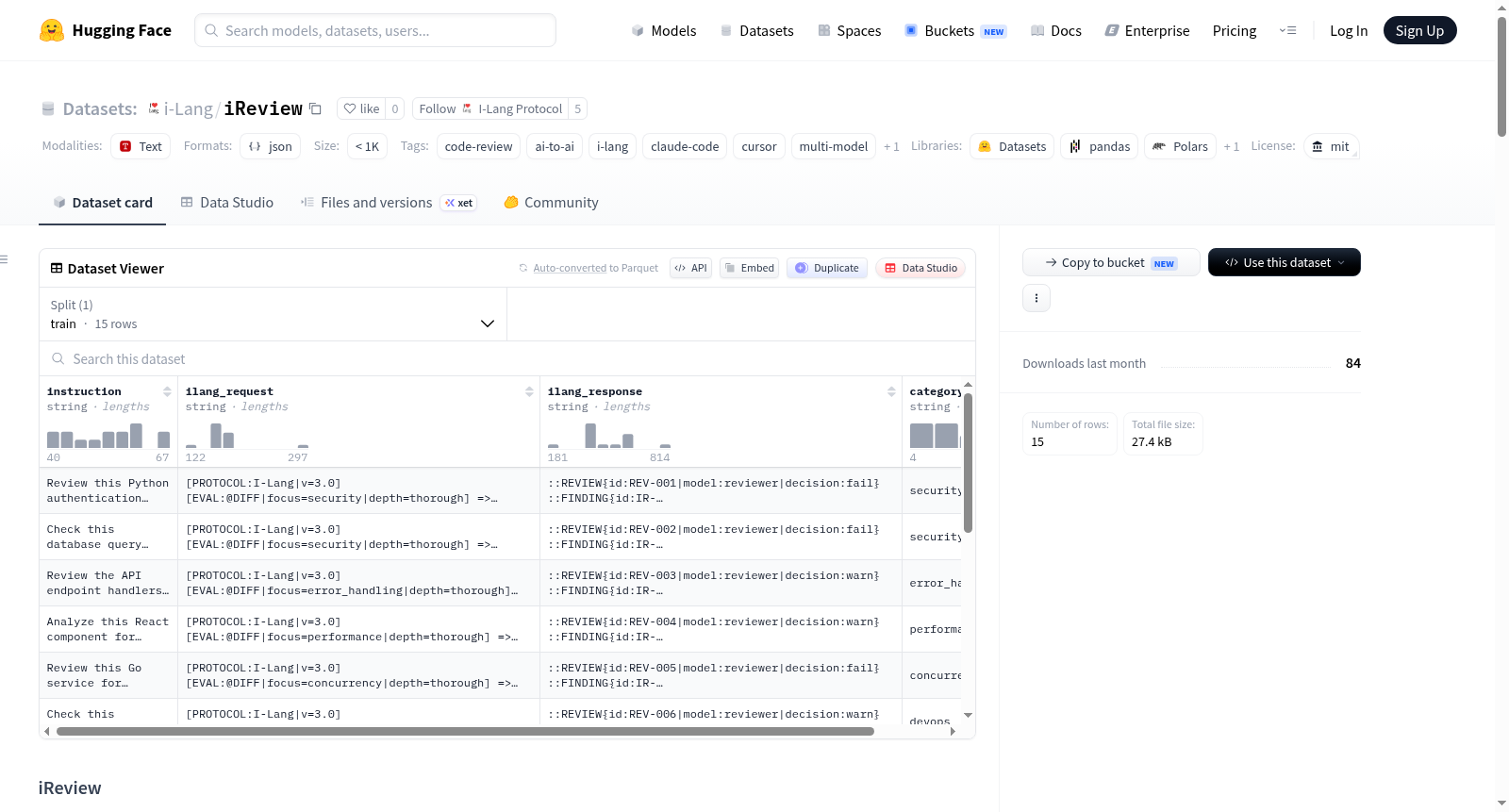Click the Dataset Viewer title icon

[x=57, y=269]
